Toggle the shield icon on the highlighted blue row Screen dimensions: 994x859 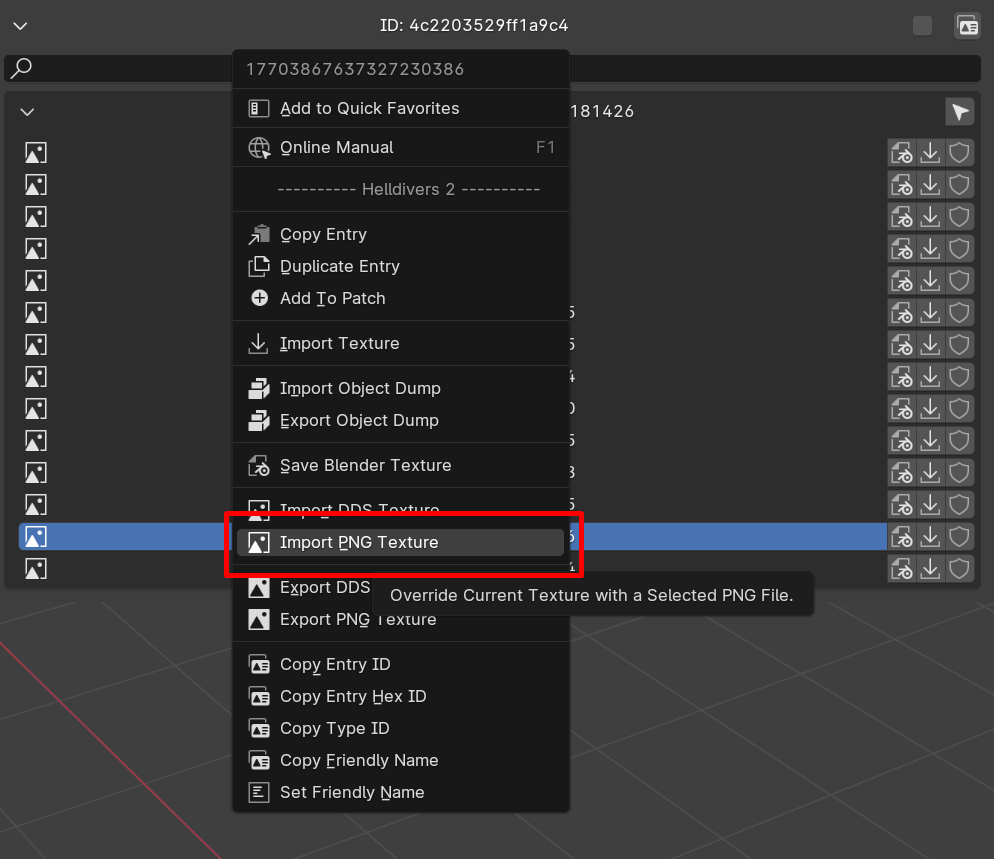pyautogui.click(x=959, y=536)
